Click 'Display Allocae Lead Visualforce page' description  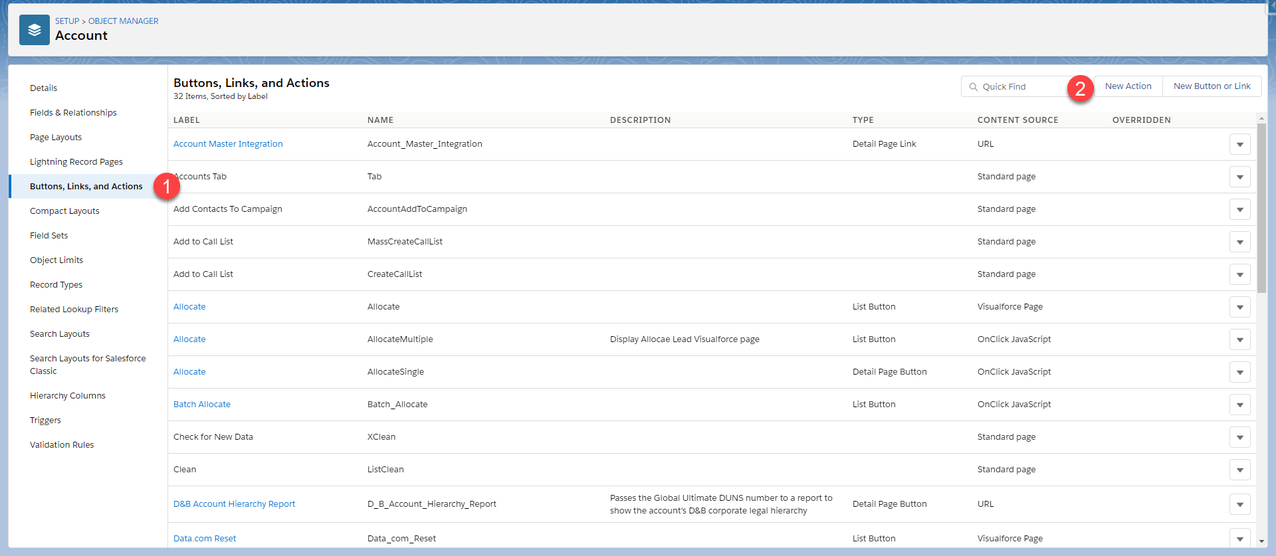685,339
